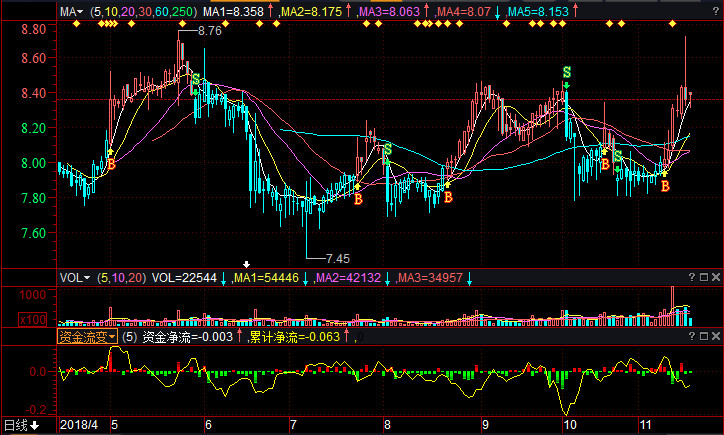Screen dimensions: 724x435
Task: Click the B buy signal near May
Action: click(111, 163)
